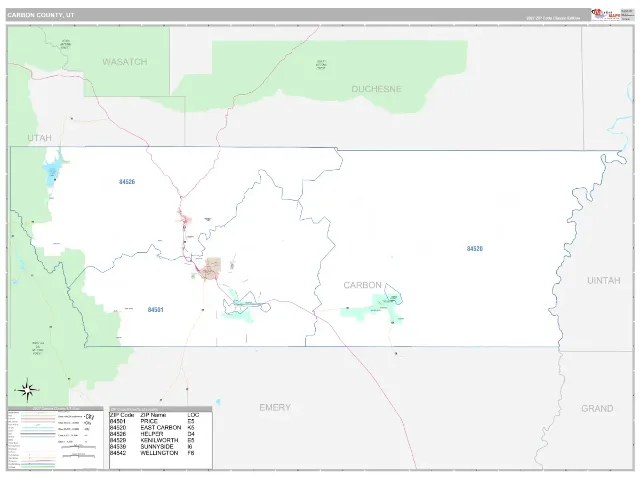Click the UINTAH county label
This screenshot has width=640, height=480.
(603, 280)
